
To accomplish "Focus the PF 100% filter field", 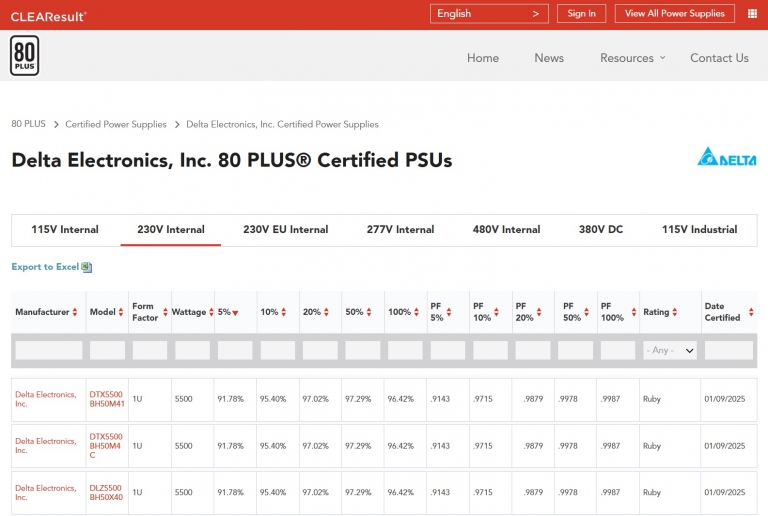I will click(618, 351).
